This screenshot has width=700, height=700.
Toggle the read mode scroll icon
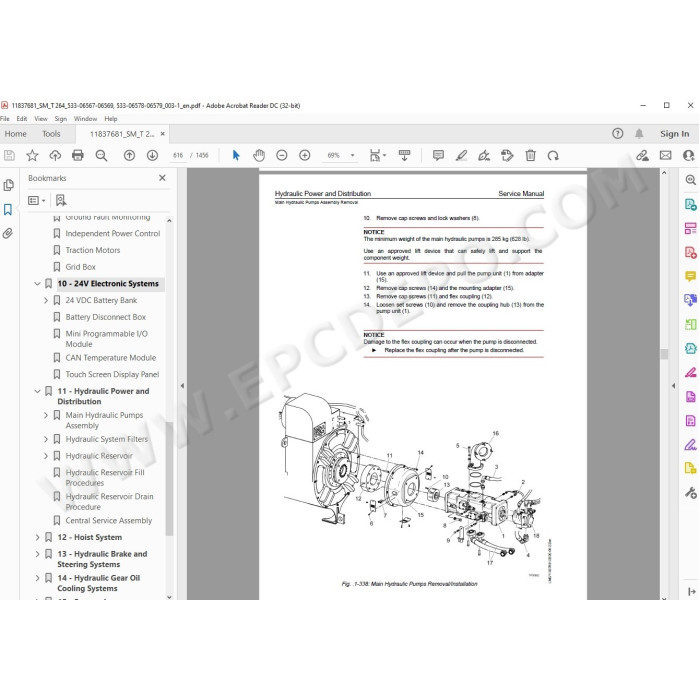click(x=404, y=155)
